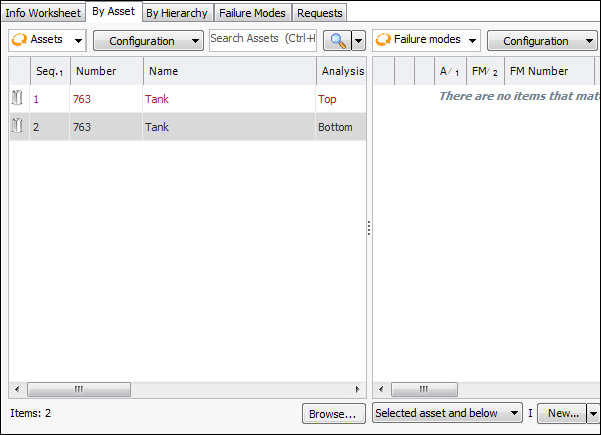Viewport: 601px width, 435px height.
Task: Open the Configuration dropdown above the failure modes grid
Action: click(542, 41)
